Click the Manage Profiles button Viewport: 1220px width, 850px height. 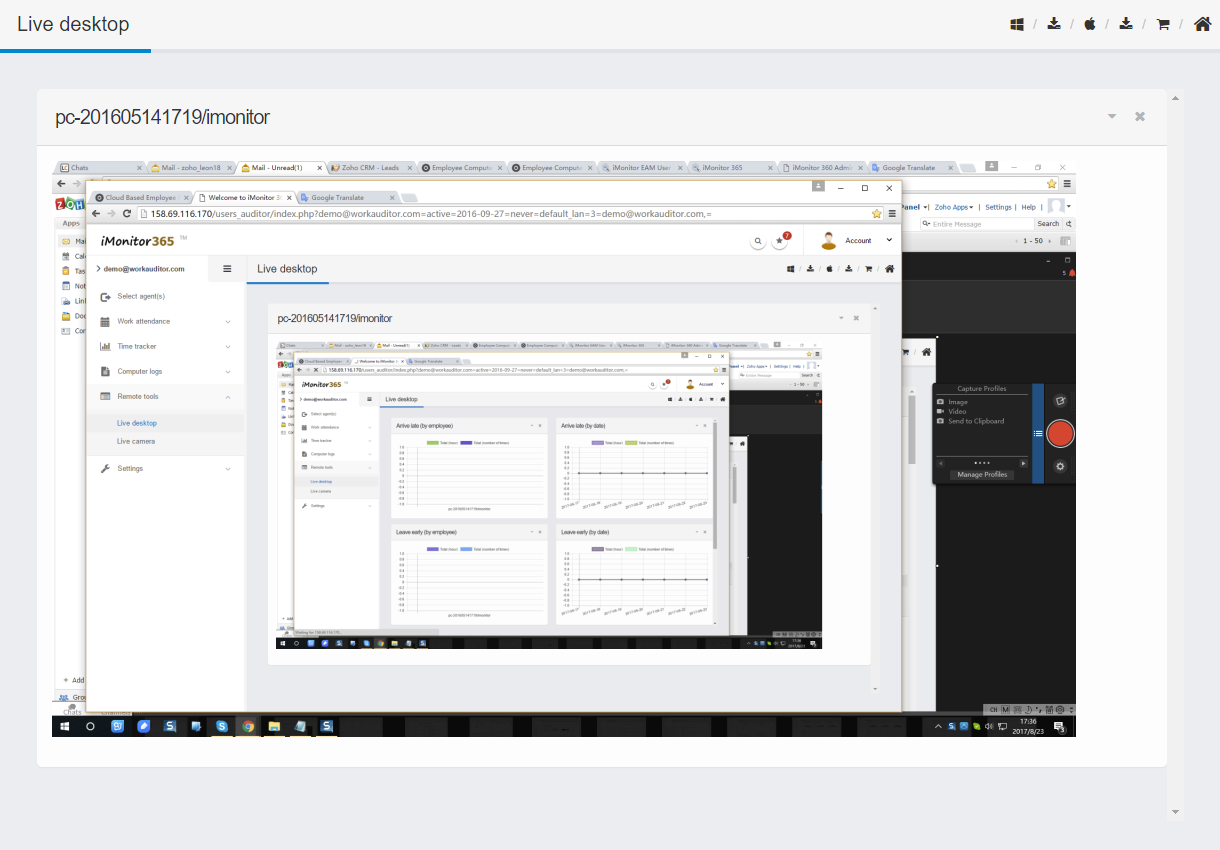(x=982, y=475)
